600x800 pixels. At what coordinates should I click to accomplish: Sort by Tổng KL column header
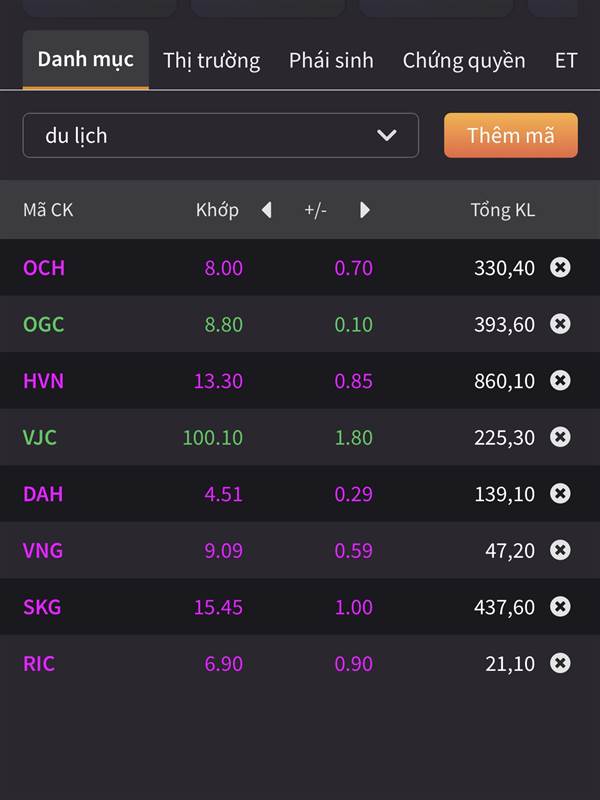click(x=503, y=210)
